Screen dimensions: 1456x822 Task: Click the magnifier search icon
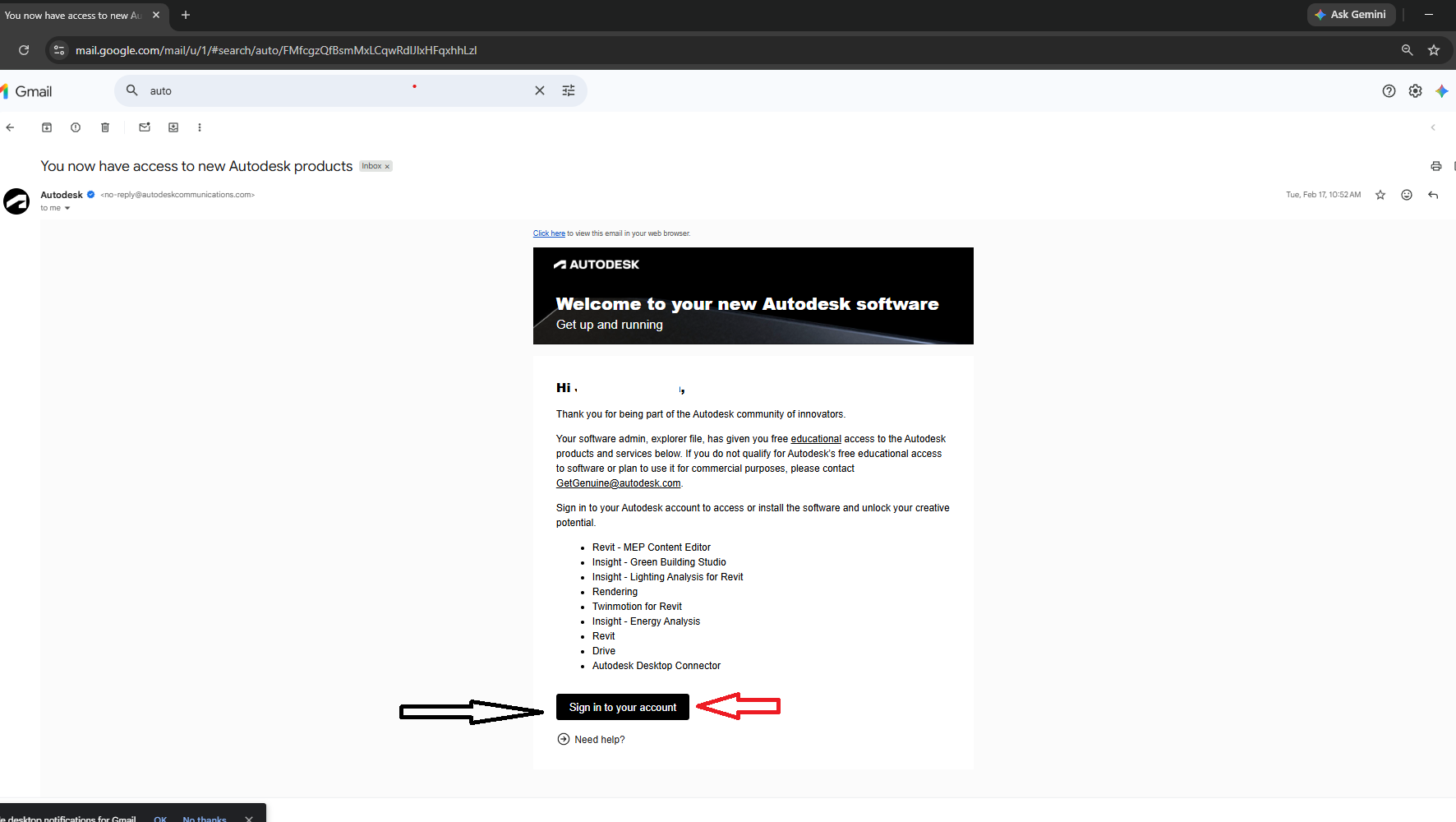131,90
